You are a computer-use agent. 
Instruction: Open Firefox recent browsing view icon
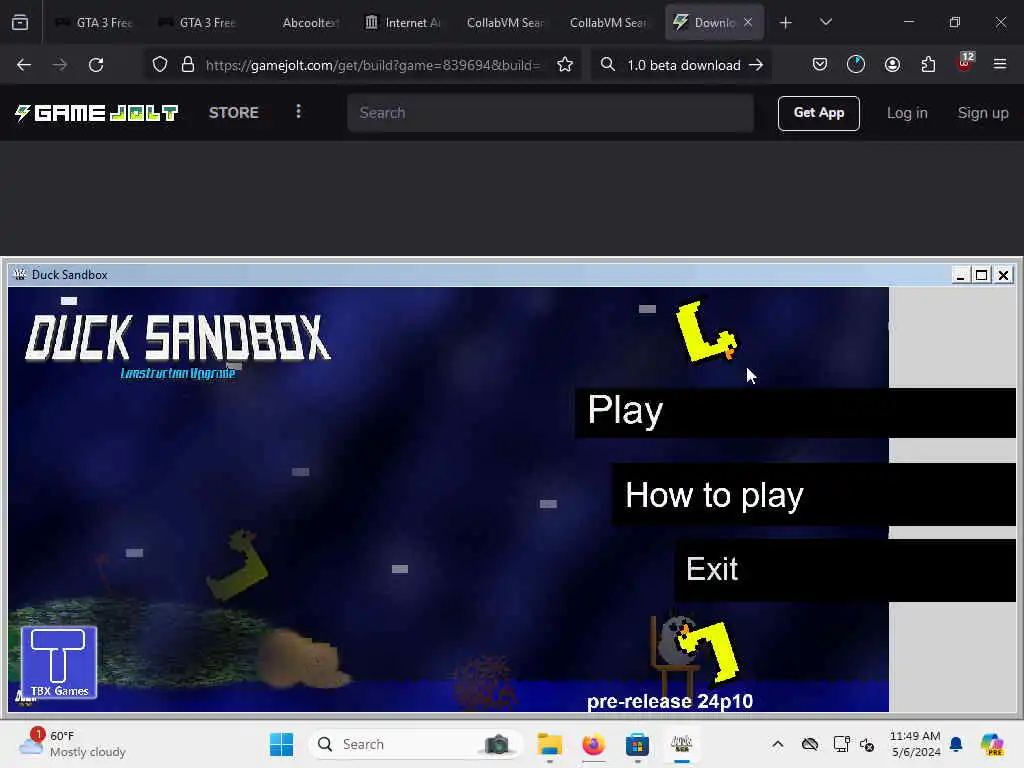[20, 23]
